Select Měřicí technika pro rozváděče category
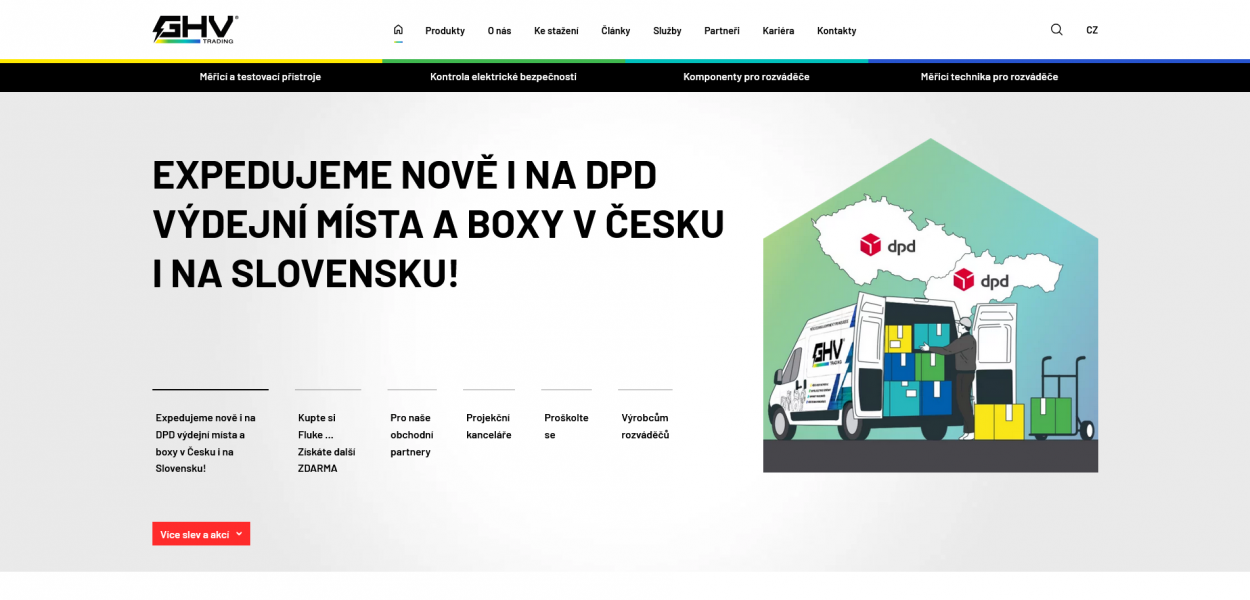The height and width of the screenshot is (600, 1250). click(989, 77)
